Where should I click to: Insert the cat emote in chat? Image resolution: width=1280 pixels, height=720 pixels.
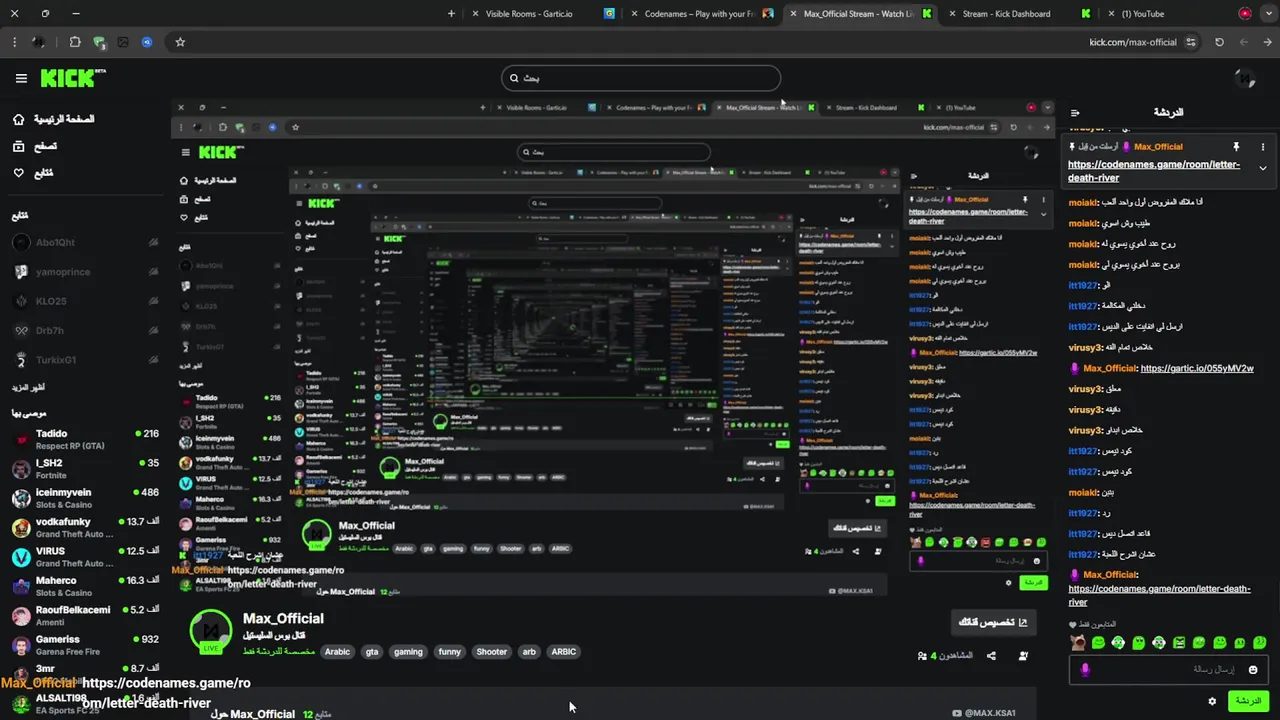1078,642
